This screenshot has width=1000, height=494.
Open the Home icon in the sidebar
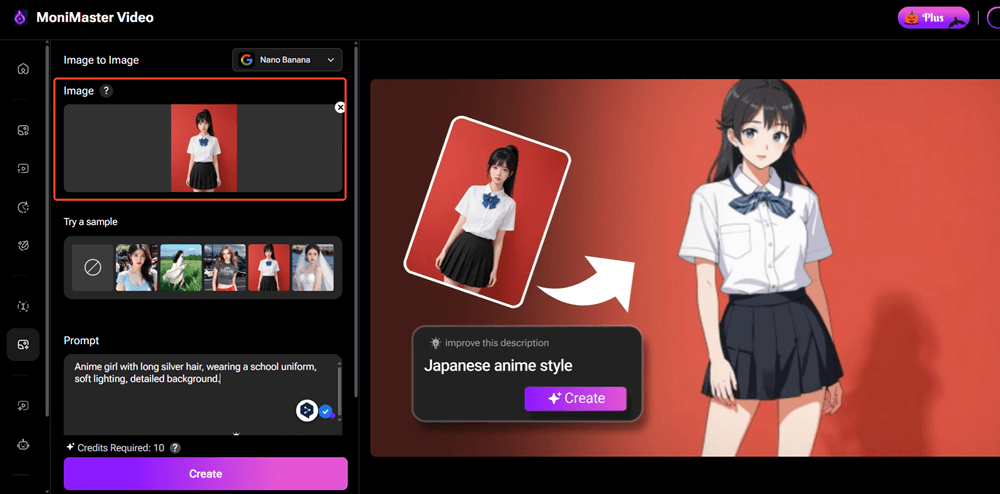(23, 69)
